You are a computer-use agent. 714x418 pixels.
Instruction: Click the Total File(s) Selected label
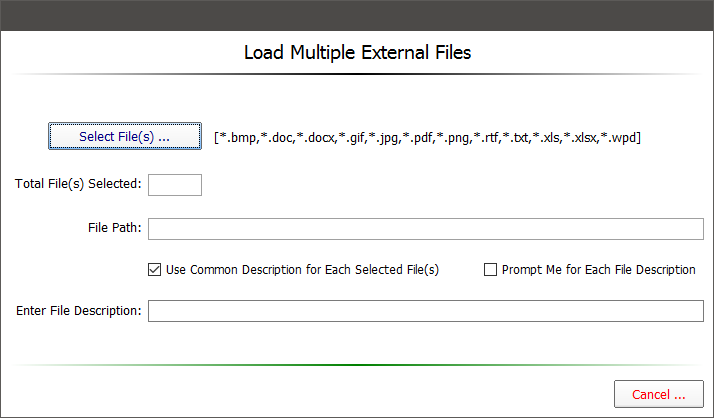click(78, 184)
